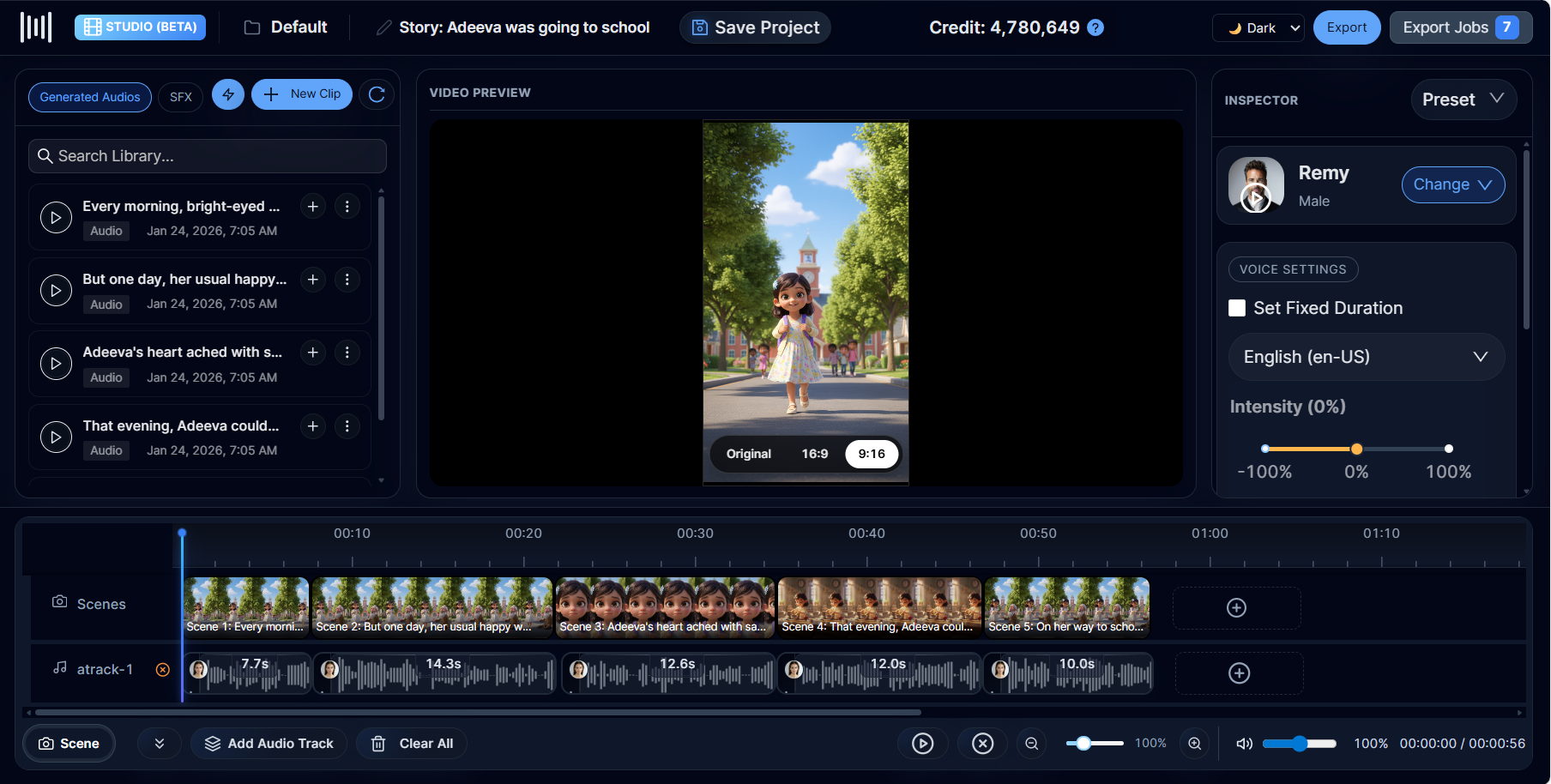The width and height of the screenshot is (1551, 784).
Task: Click the Search Library input field
Action: point(208,156)
